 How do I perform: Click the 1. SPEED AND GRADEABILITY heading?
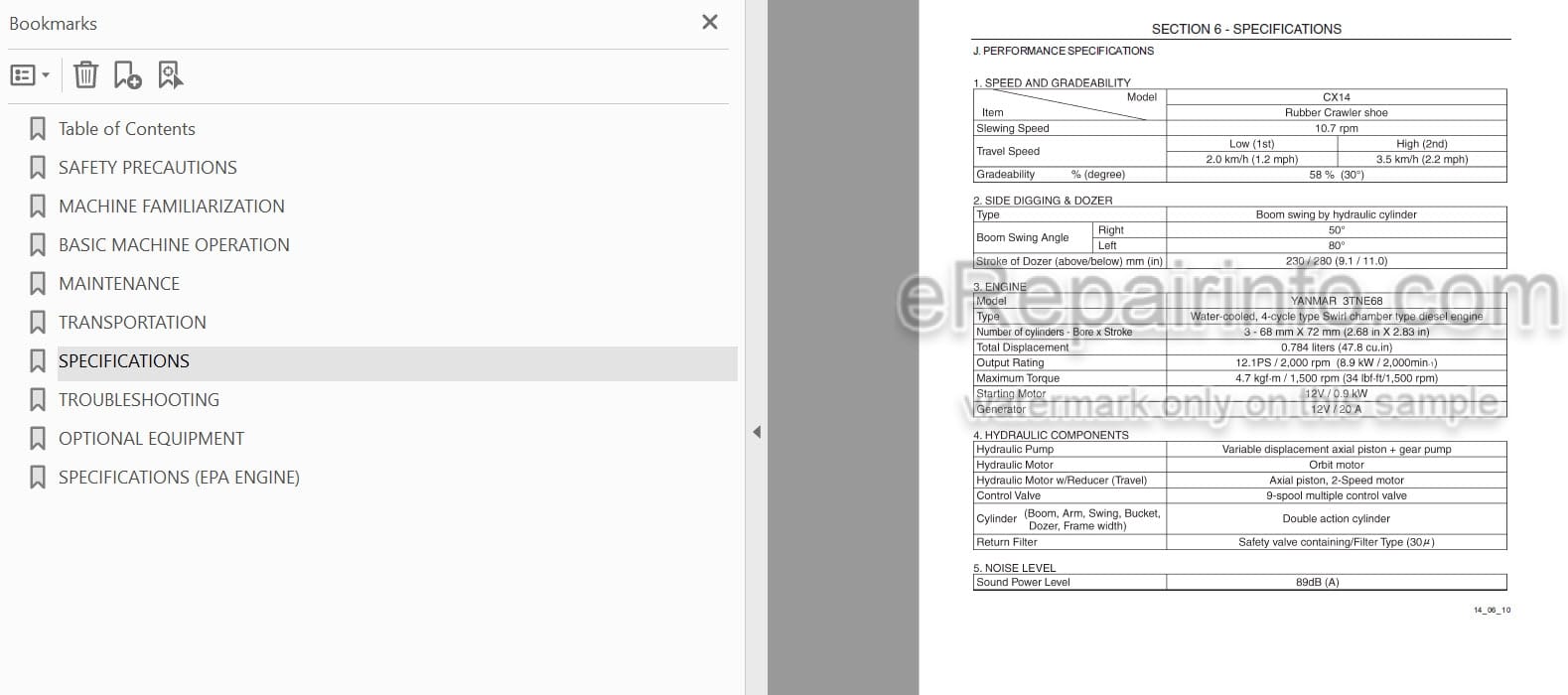point(1052,83)
